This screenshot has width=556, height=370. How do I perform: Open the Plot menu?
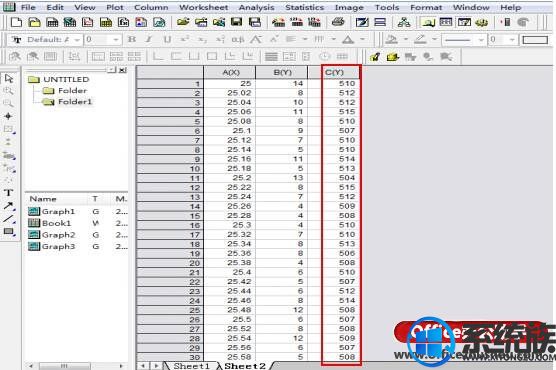pos(115,7)
